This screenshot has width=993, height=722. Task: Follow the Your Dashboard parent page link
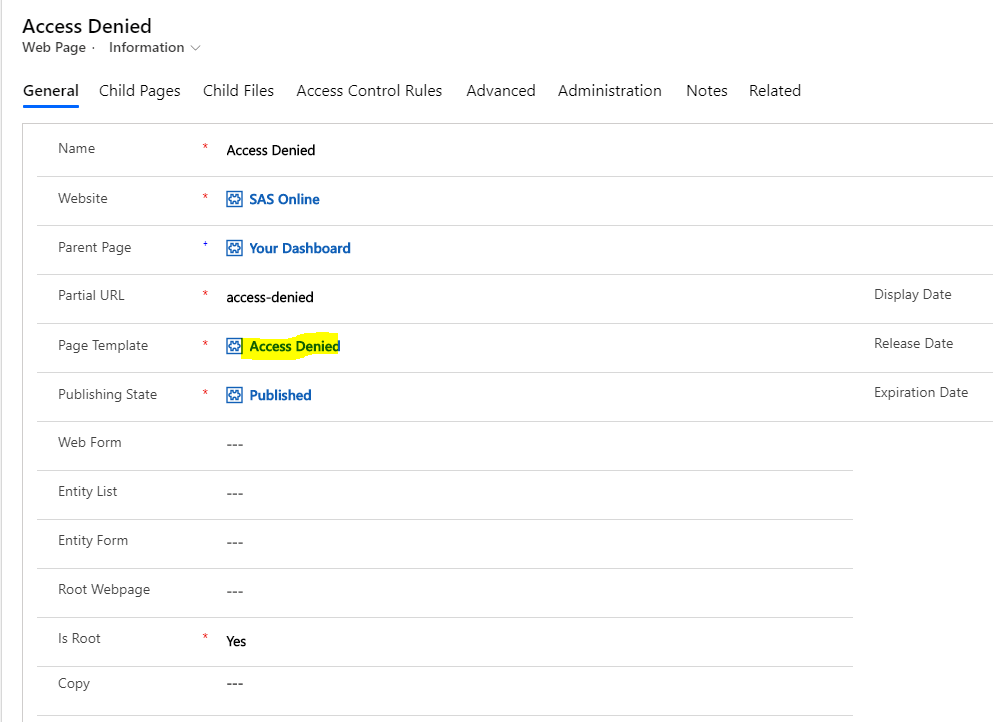tap(300, 248)
